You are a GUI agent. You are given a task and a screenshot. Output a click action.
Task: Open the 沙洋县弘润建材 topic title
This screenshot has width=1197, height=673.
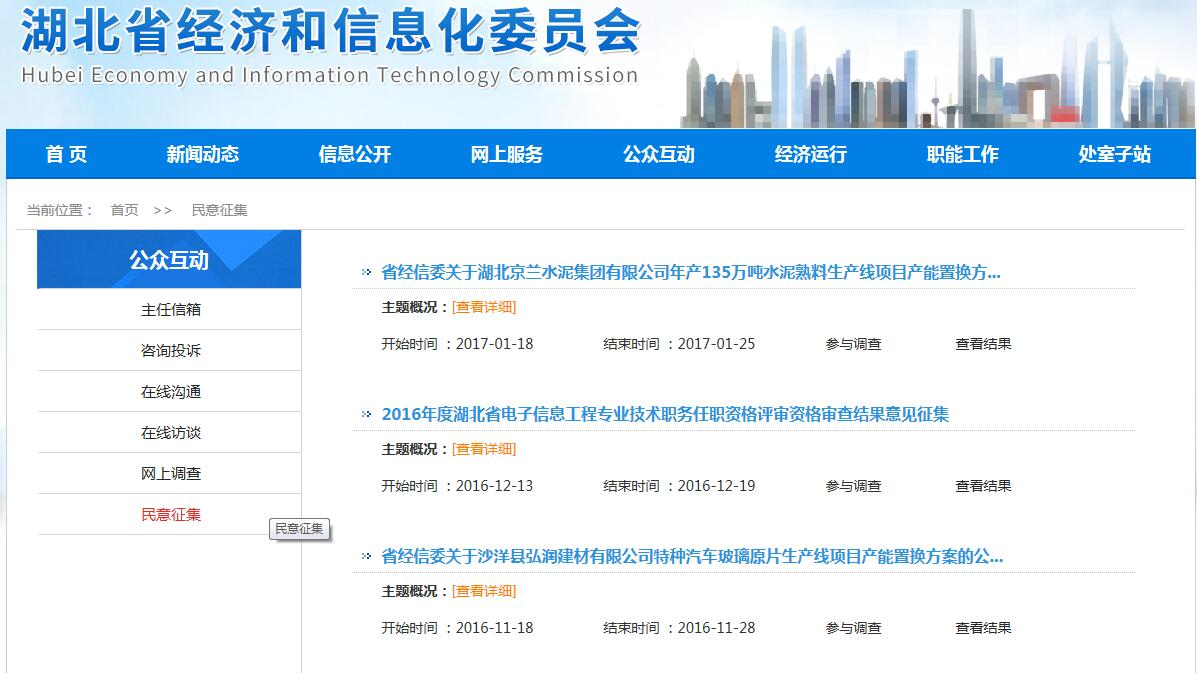point(692,556)
